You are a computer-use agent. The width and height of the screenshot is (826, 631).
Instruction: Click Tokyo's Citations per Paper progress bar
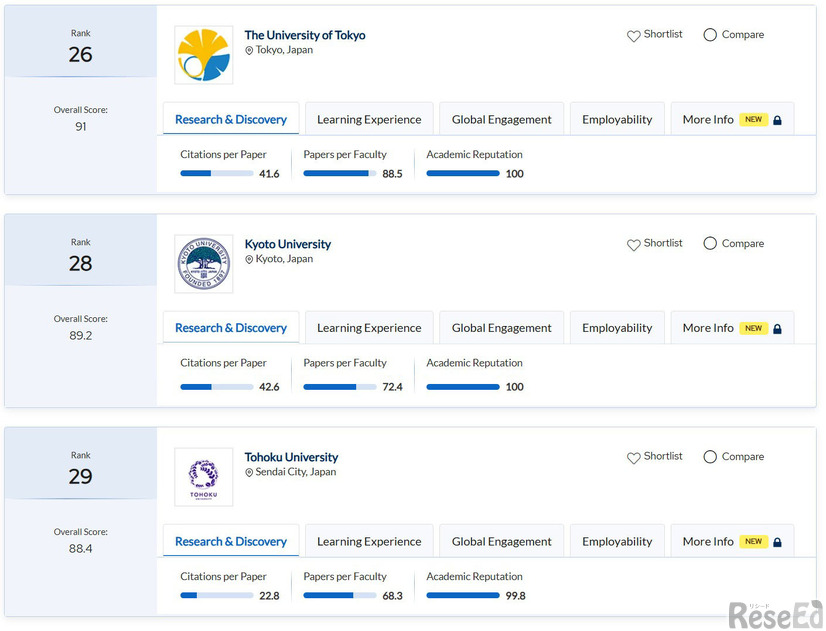pos(216,174)
